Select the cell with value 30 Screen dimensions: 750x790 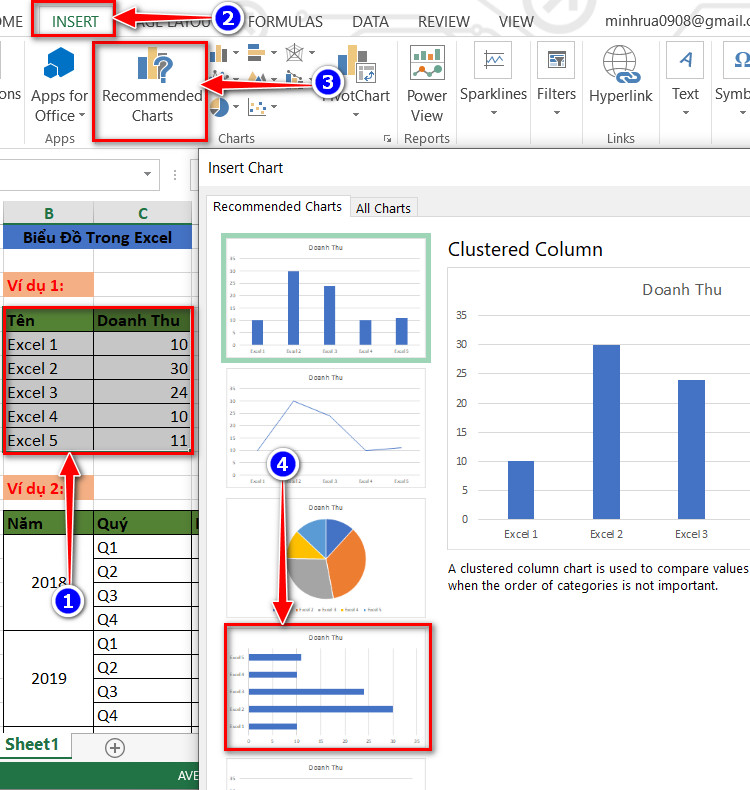pos(142,368)
